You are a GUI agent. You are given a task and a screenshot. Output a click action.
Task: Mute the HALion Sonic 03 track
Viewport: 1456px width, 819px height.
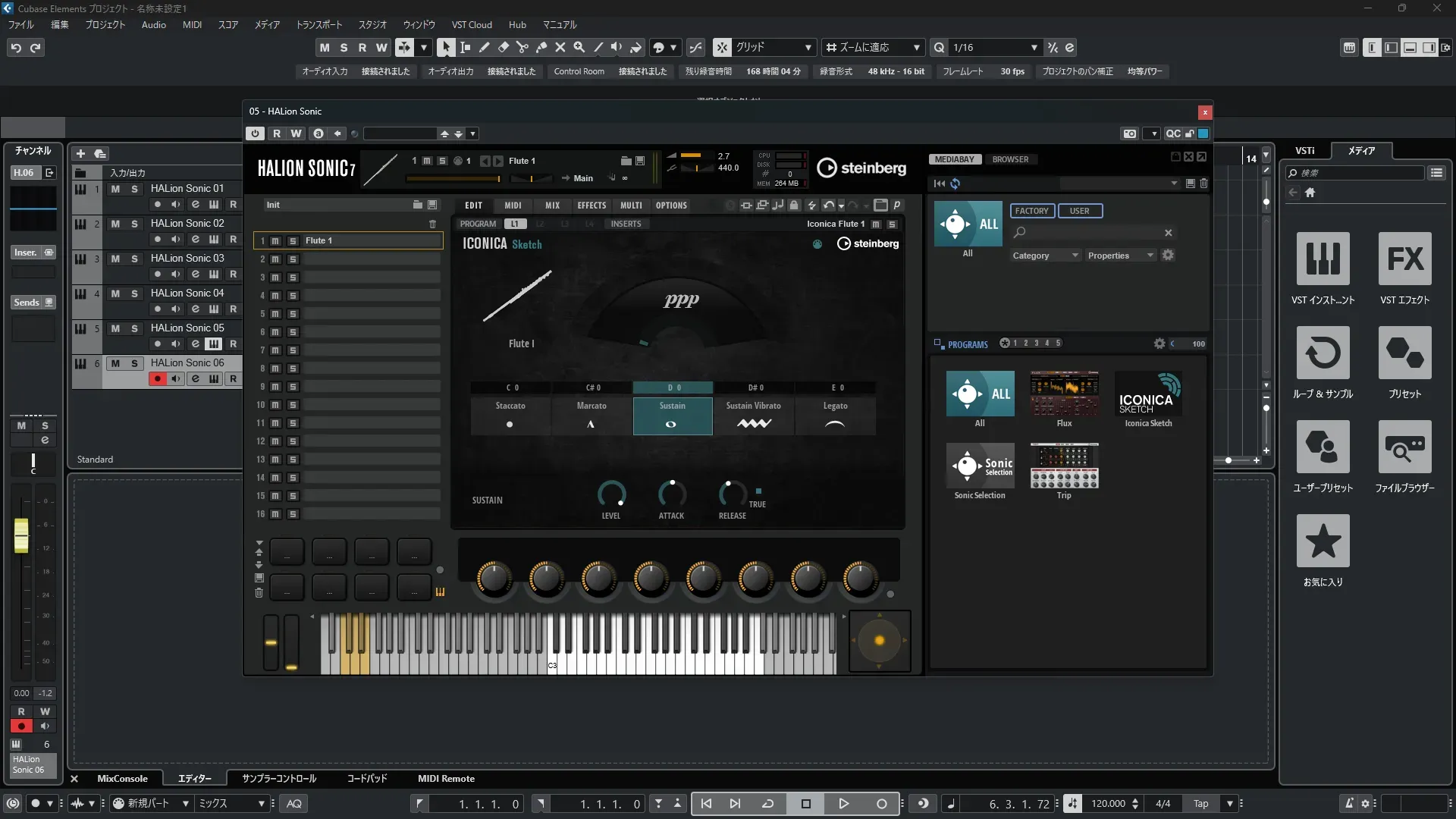point(115,259)
